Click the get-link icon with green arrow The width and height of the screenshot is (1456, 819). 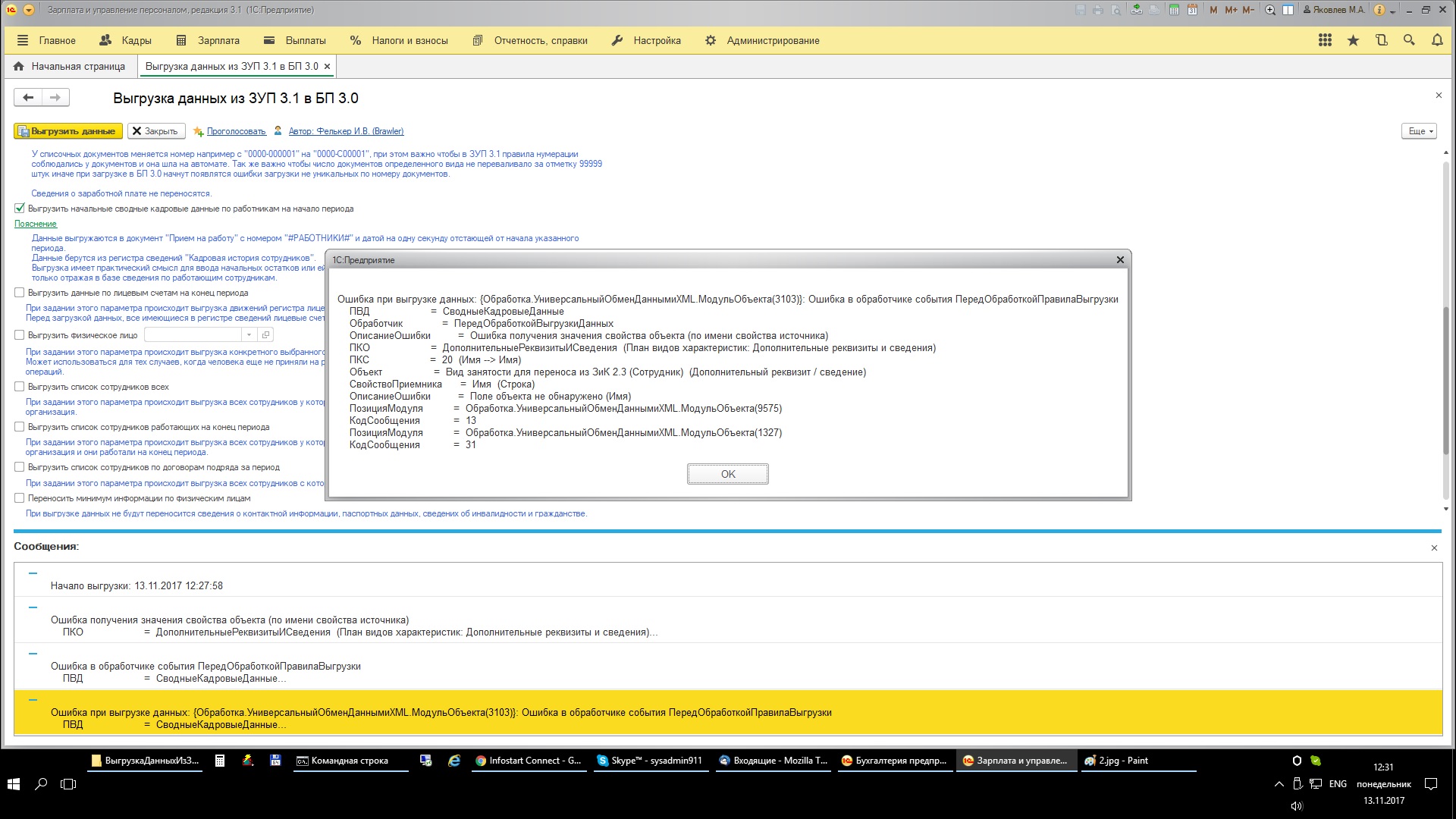tap(1136, 10)
